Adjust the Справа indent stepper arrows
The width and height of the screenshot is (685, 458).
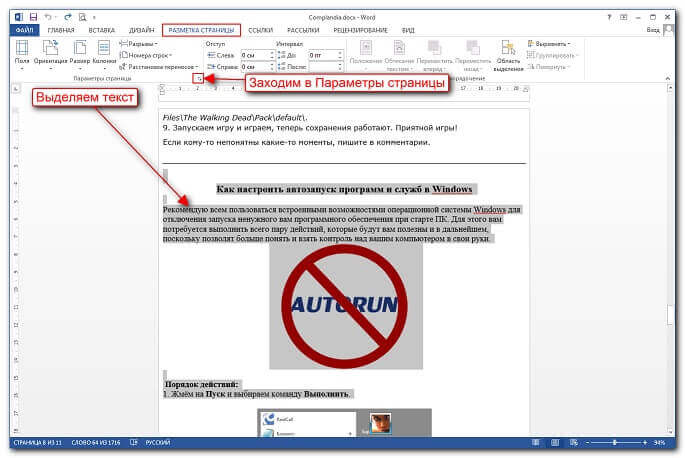tap(272, 67)
